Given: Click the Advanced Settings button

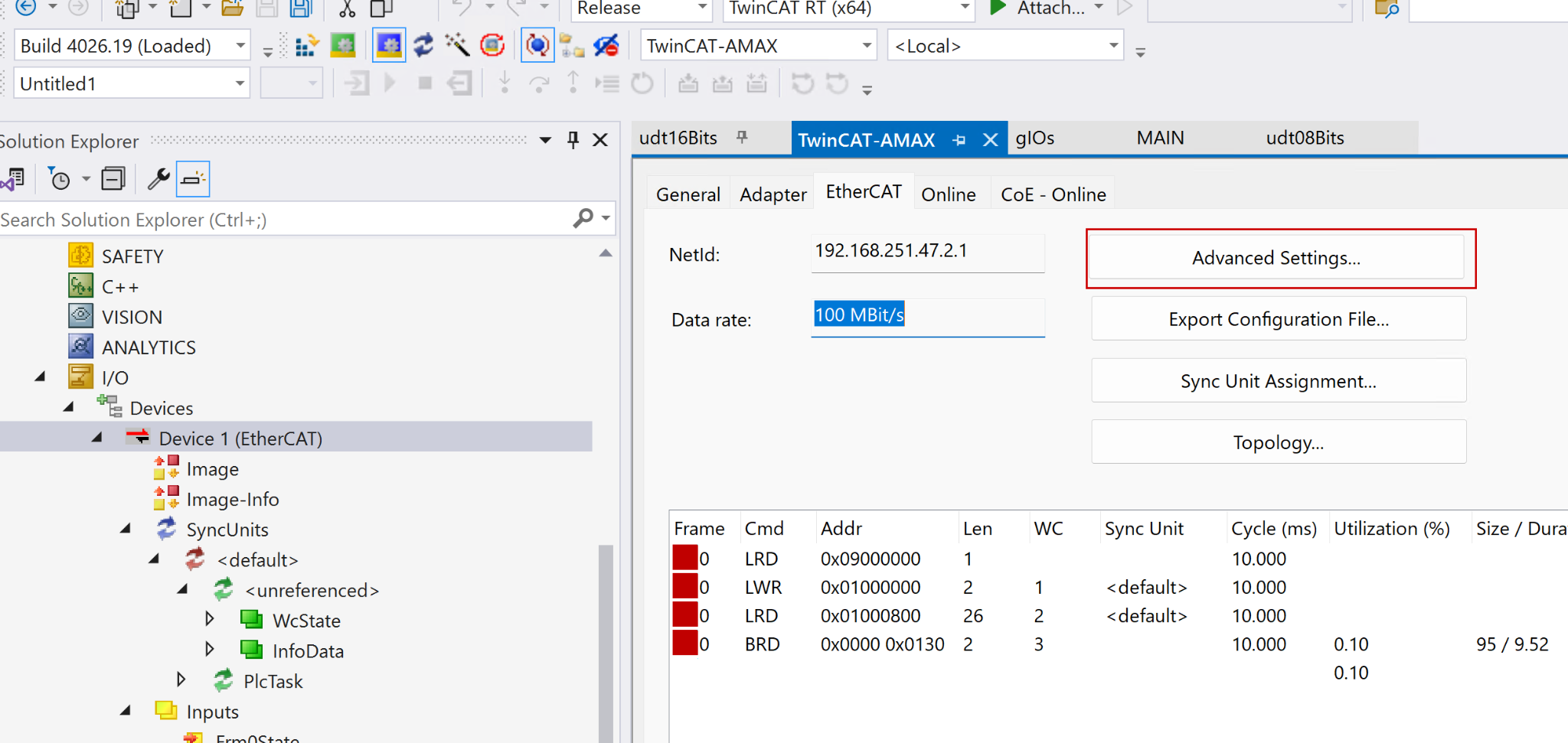Looking at the screenshot, I should point(1276,258).
